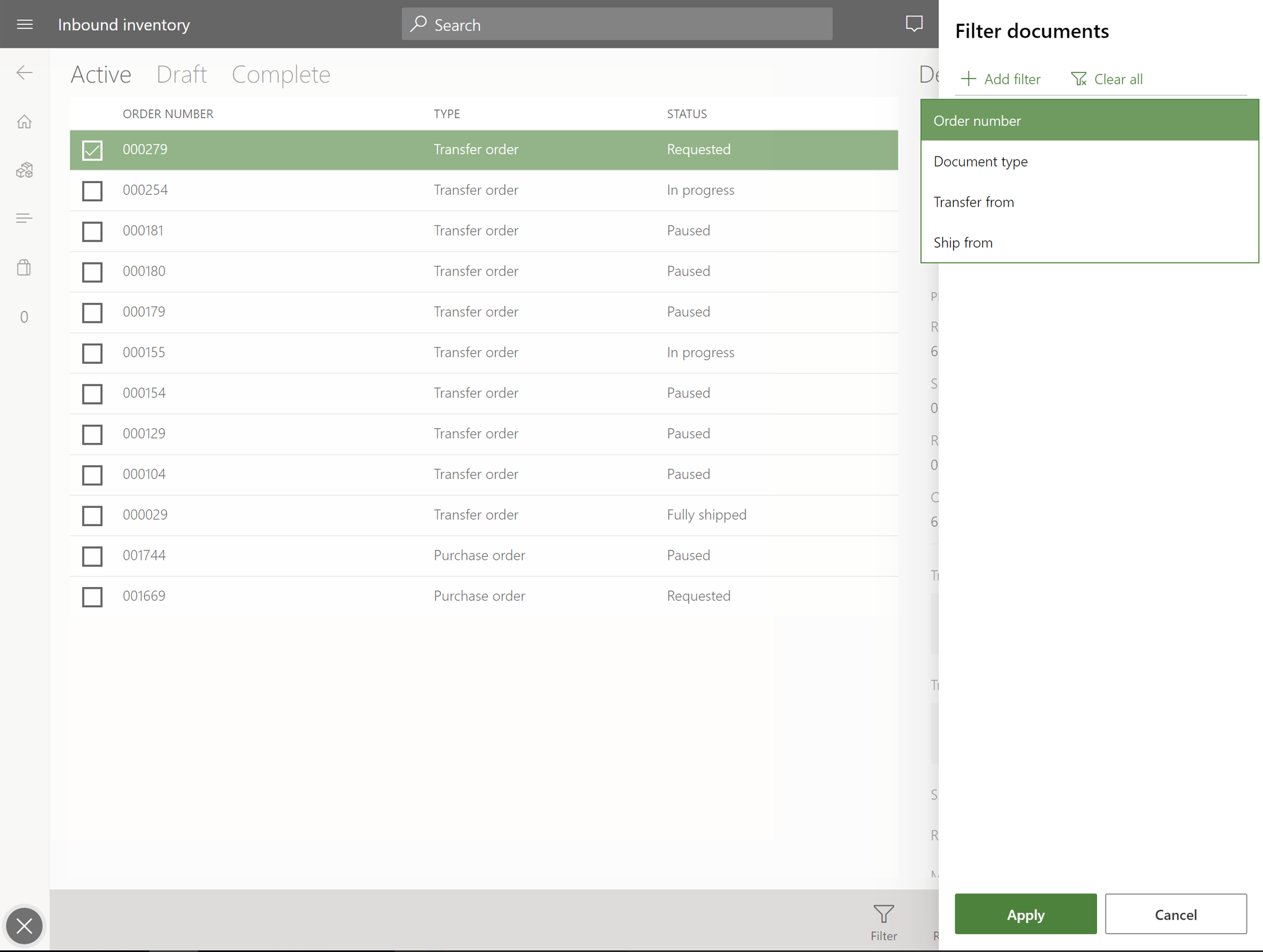Click the close X icon bottom left
Image resolution: width=1263 pixels, height=952 pixels.
click(24, 926)
